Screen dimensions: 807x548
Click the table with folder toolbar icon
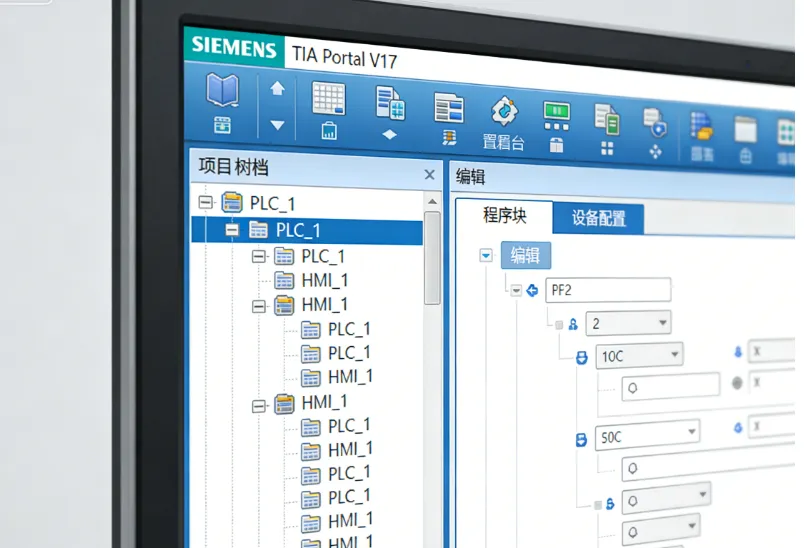pos(701,127)
